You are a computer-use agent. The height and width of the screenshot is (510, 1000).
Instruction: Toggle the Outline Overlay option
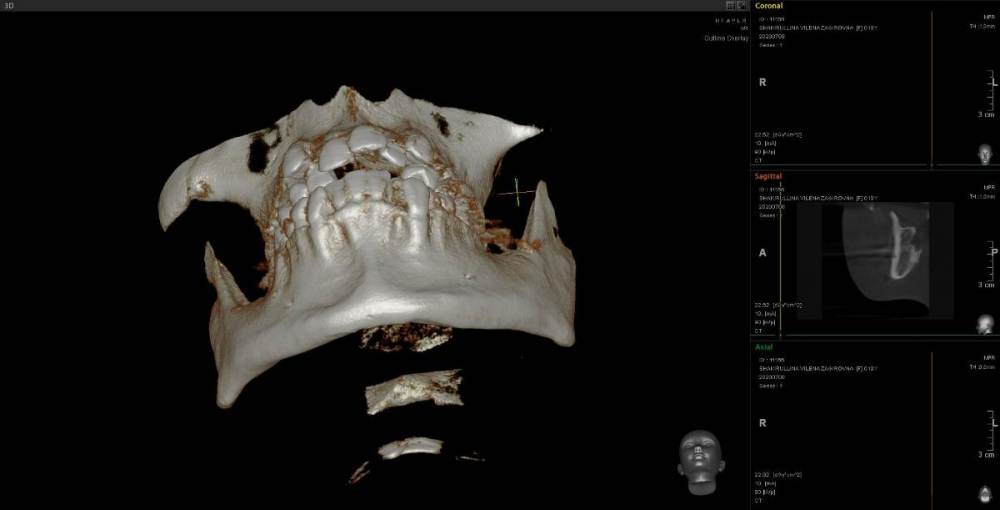click(726, 38)
